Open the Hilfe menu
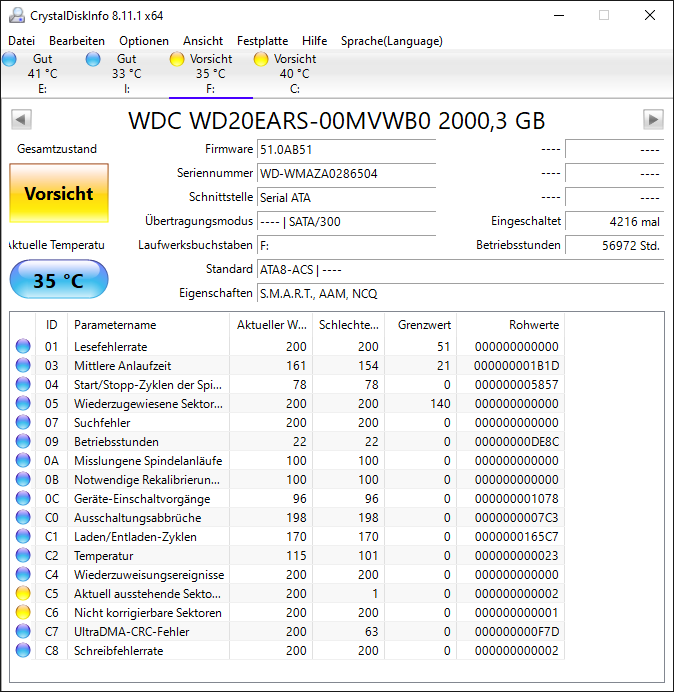Screen dimensions: 674x692 click(314, 41)
